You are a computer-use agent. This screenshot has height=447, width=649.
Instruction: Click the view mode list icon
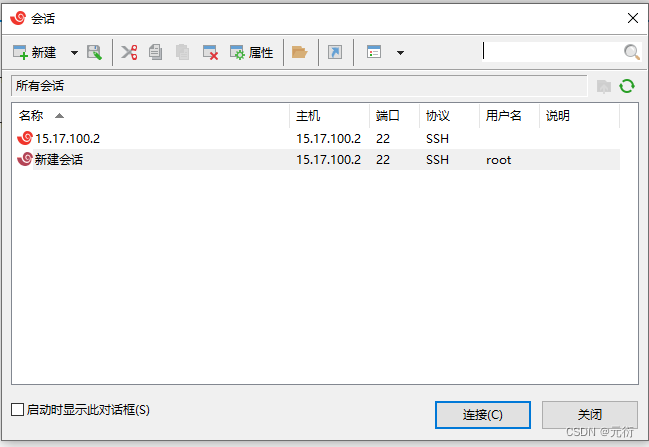pyautogui.click(x=374, y=53)
